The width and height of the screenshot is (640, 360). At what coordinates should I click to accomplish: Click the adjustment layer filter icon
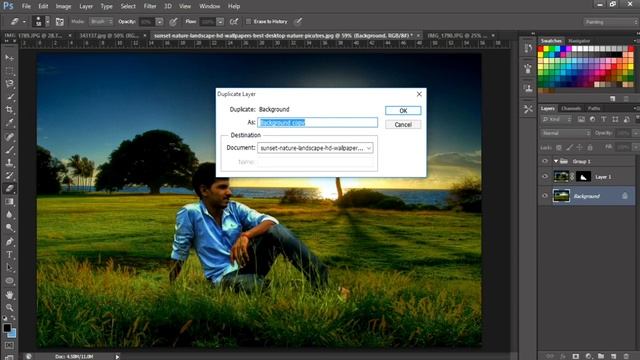point(592,119)
